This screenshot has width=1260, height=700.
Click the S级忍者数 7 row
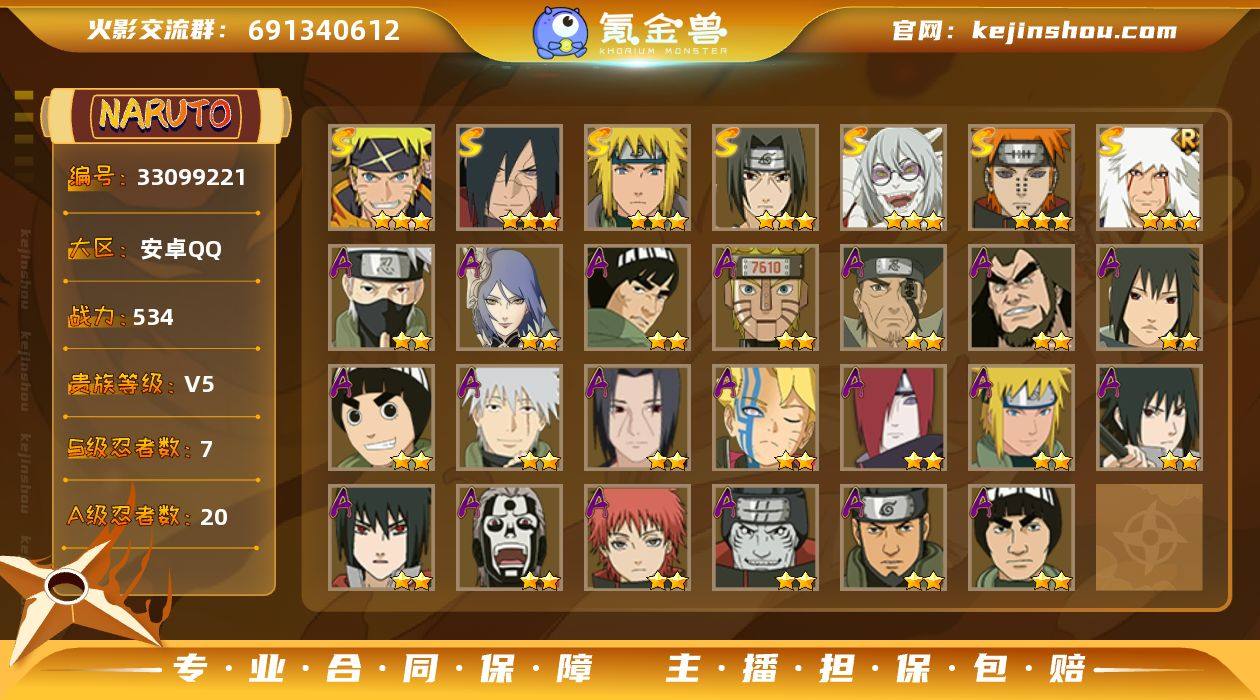(140, 448)
